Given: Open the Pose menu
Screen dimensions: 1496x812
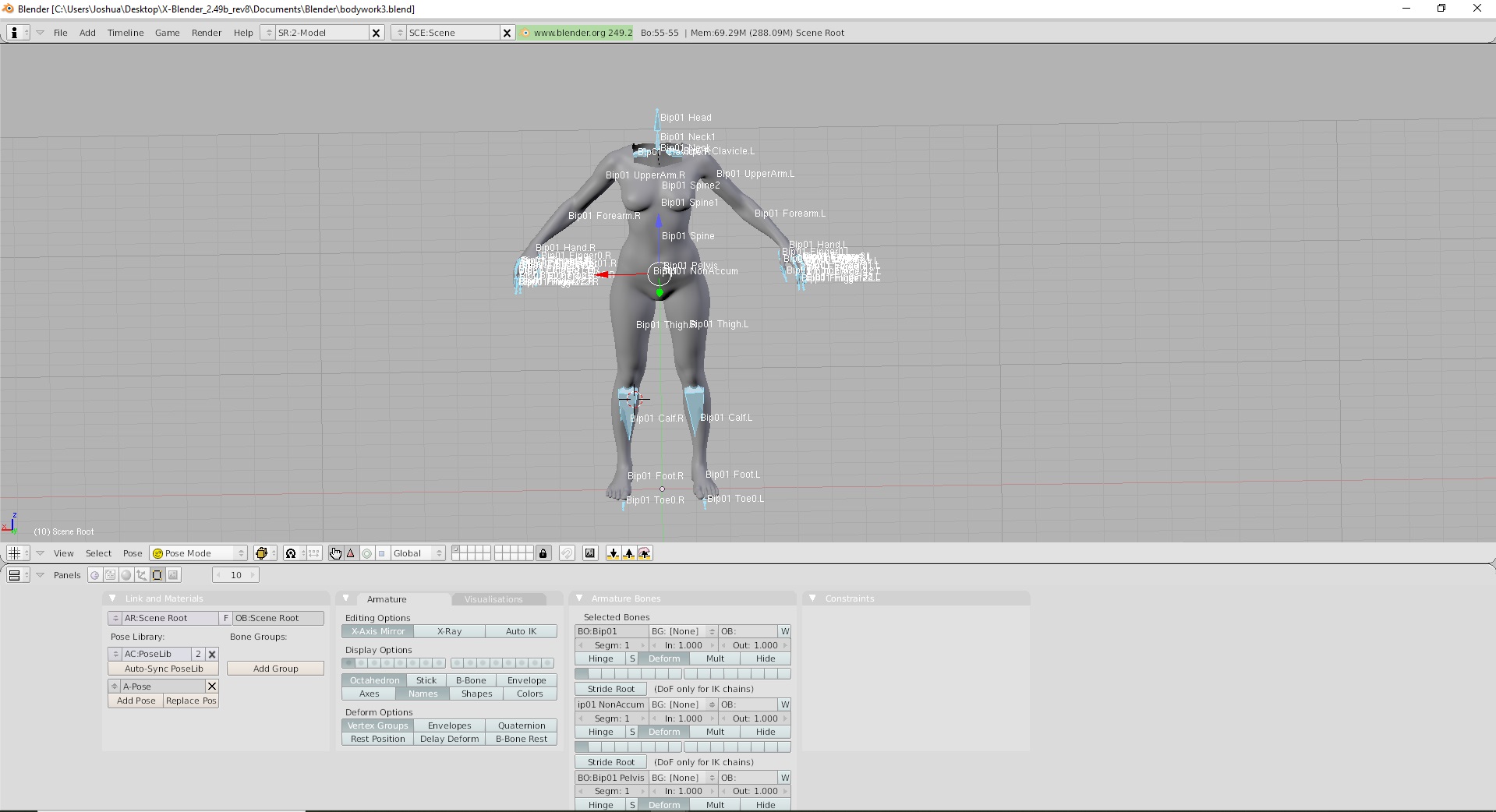Looking at the screenshot, I should click(133, 553).
